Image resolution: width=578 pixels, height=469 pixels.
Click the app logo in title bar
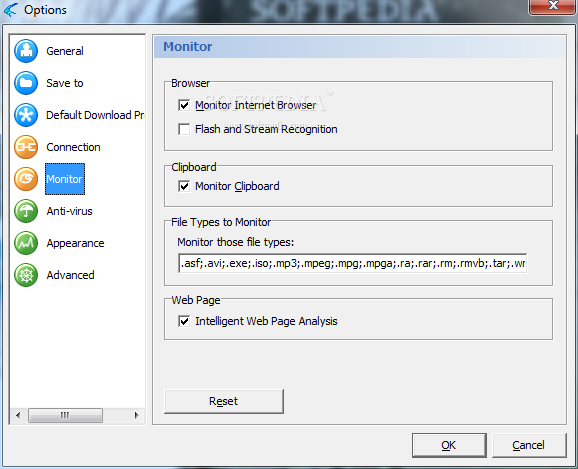tap(10, 10)
